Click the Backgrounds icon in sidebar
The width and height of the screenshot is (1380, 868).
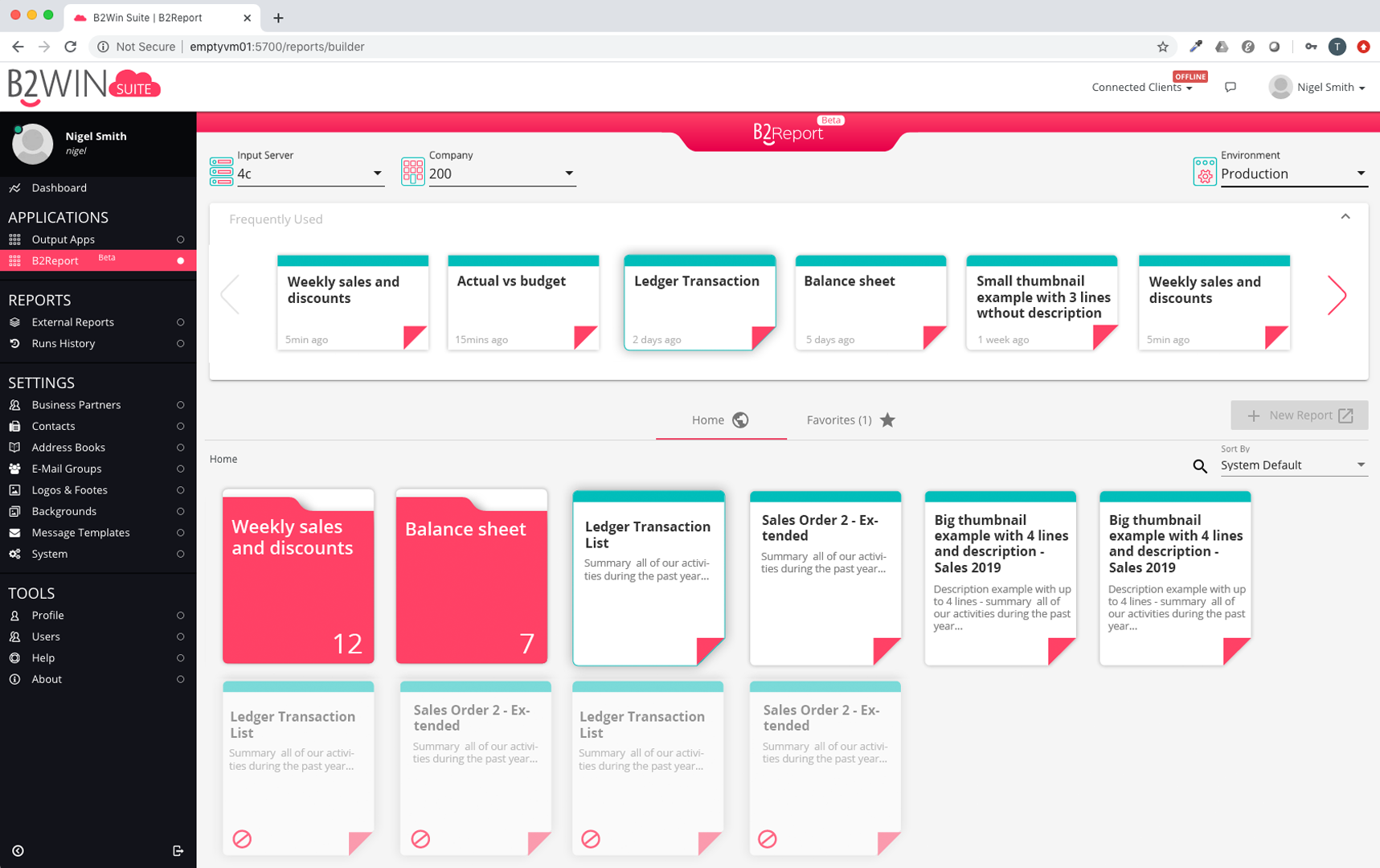pos(14,511)
